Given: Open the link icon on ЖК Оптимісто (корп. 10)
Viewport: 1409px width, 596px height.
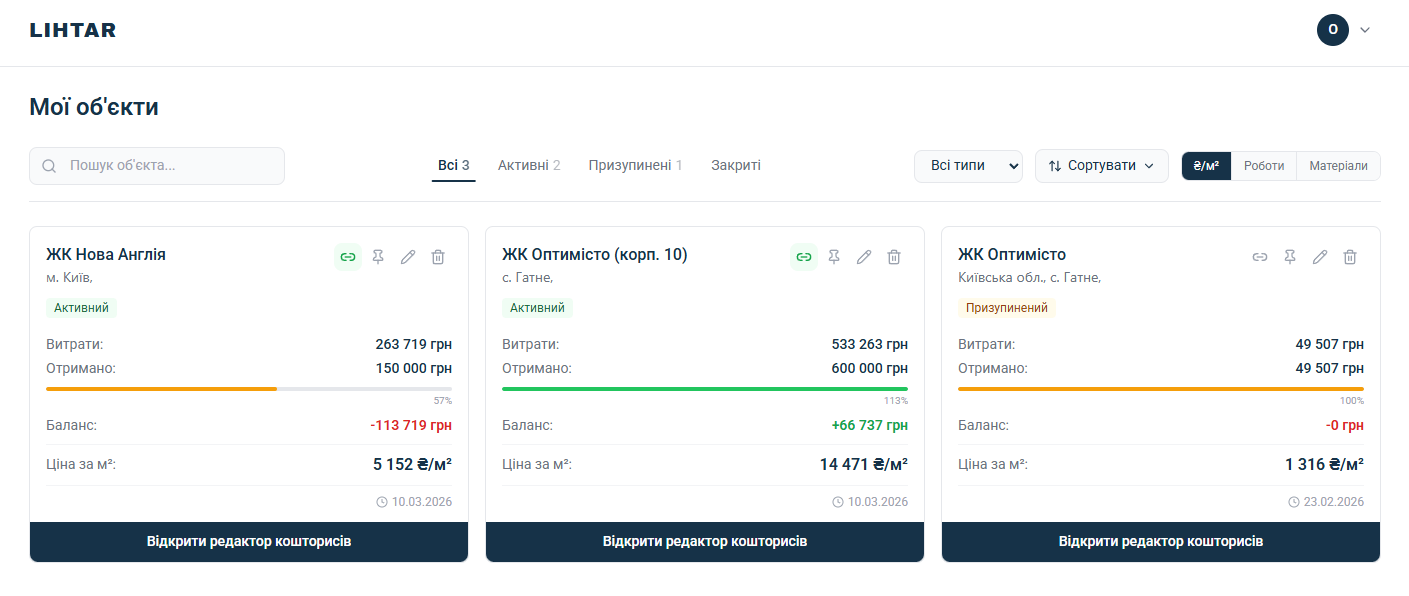Looking at the screenshot, I should point(804,257).
